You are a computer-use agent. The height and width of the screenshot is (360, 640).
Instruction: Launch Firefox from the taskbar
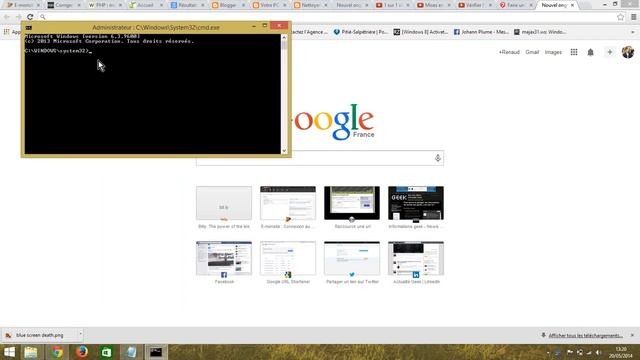pyautogui.click(x=82, y=352)
